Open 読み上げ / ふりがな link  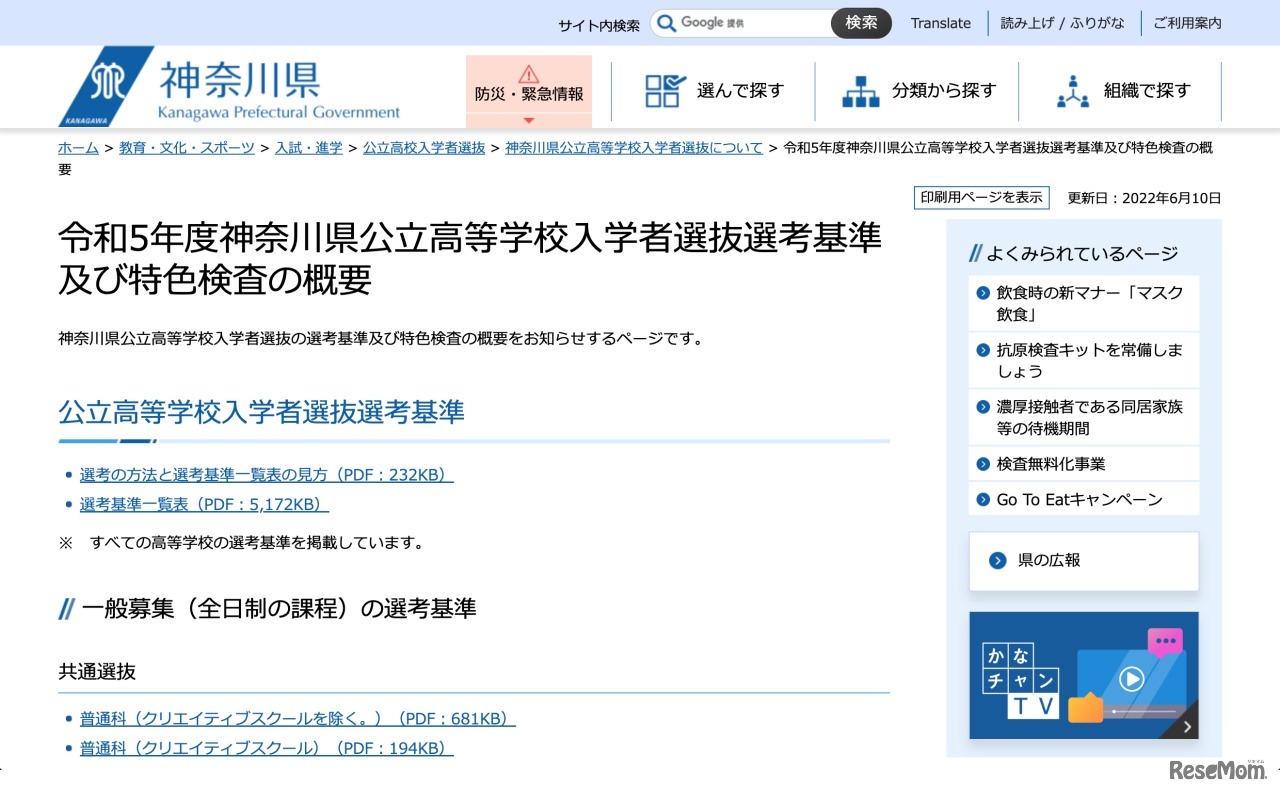[x=1062, y=23]
